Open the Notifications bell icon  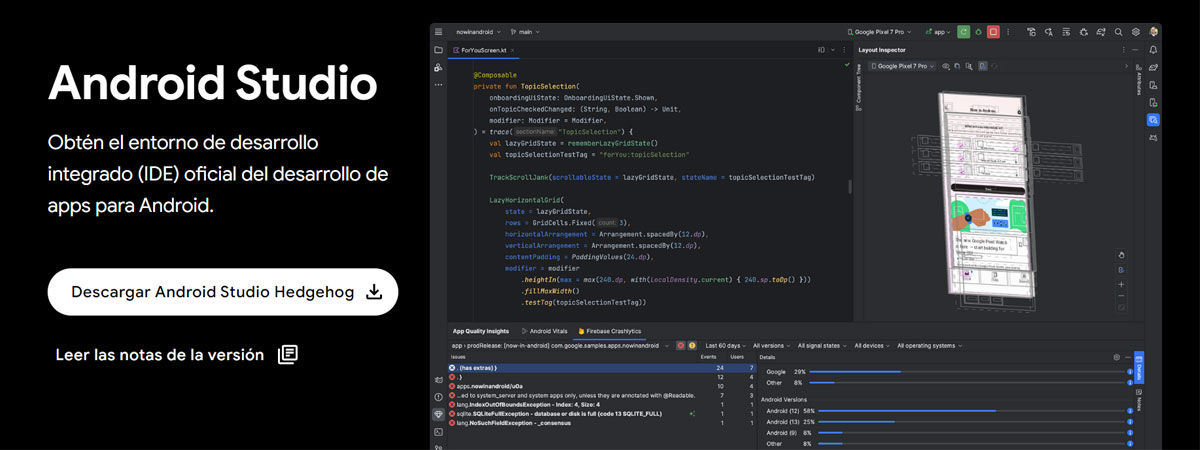pyautogui.click(x=1153, y=50)
